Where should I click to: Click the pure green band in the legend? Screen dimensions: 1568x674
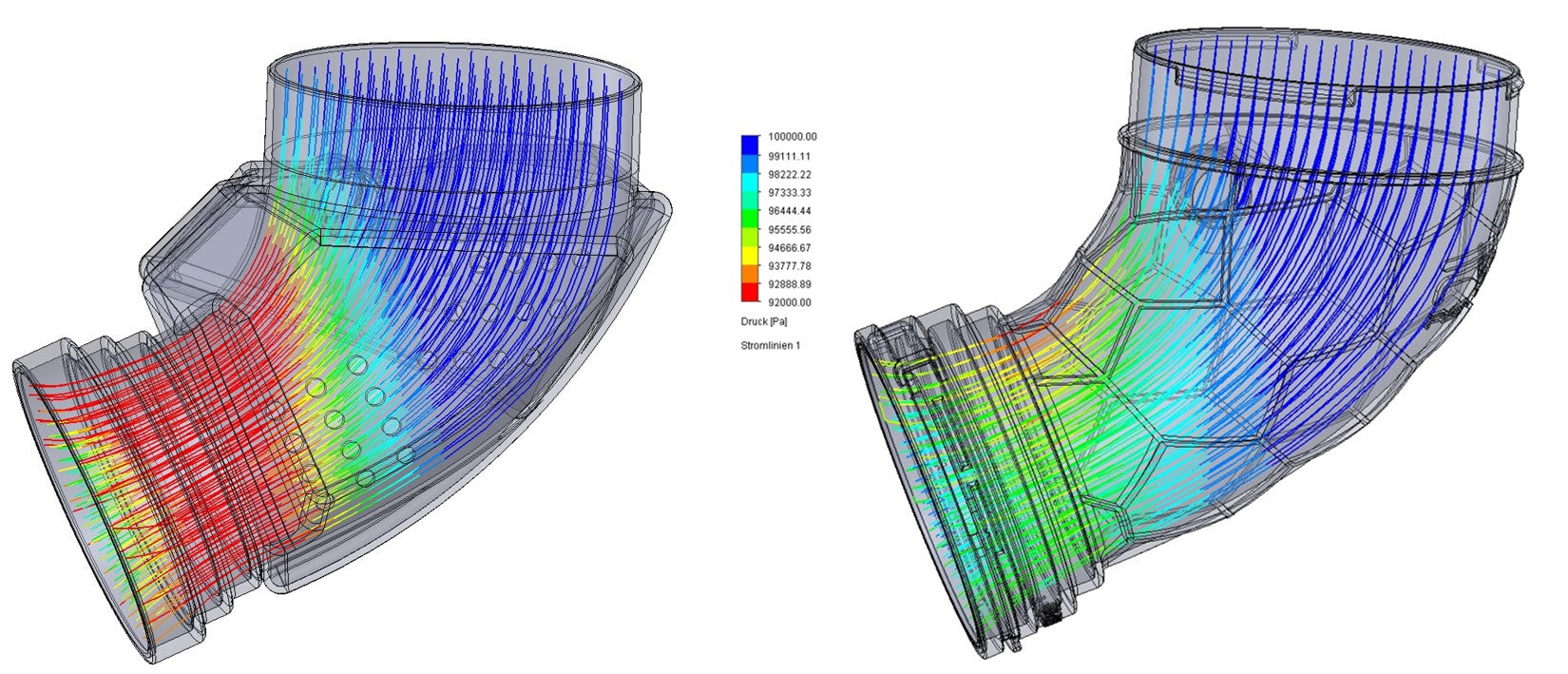point(750,221)
